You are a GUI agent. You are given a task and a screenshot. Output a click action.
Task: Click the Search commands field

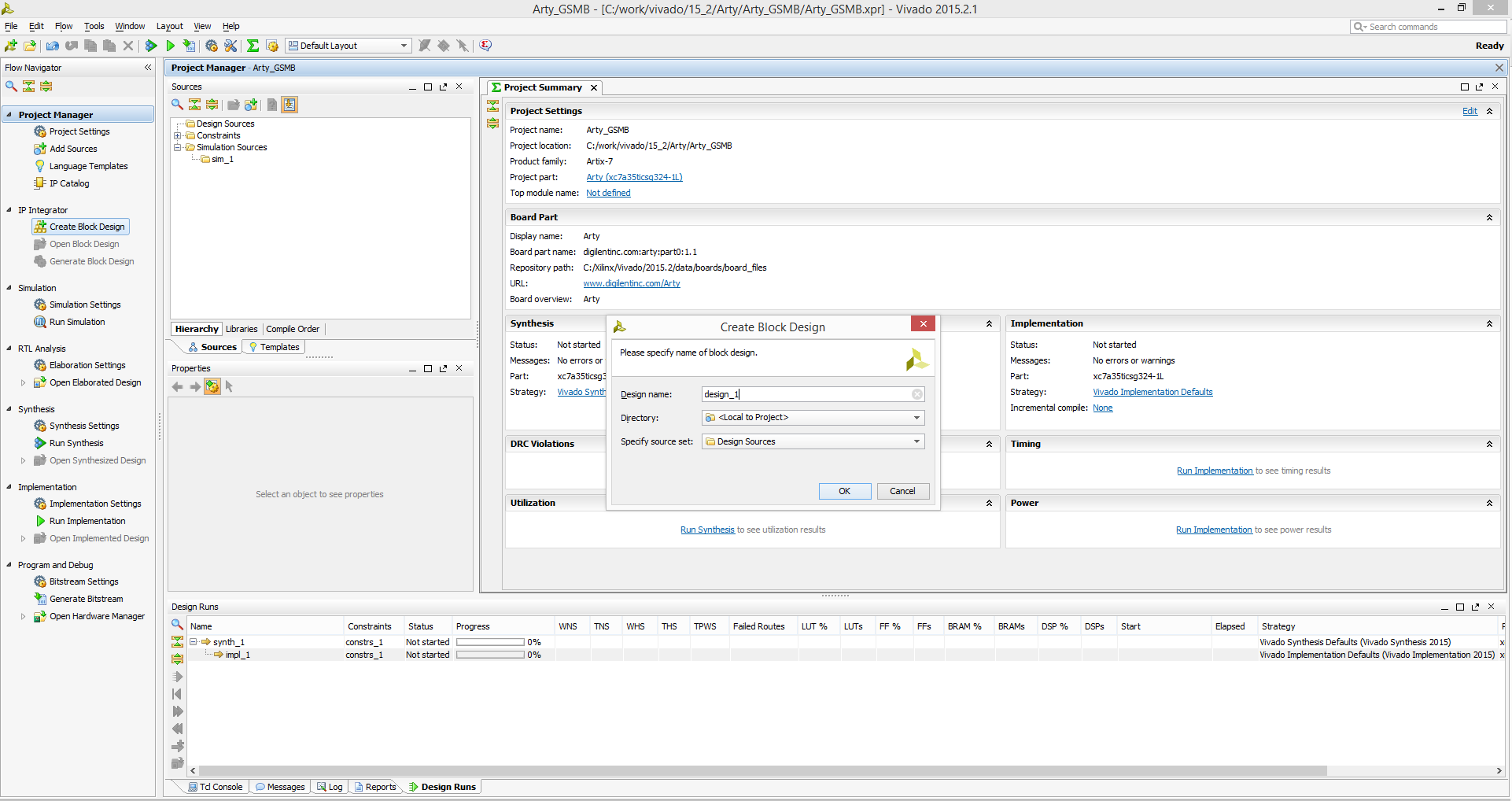[1428, 27]
